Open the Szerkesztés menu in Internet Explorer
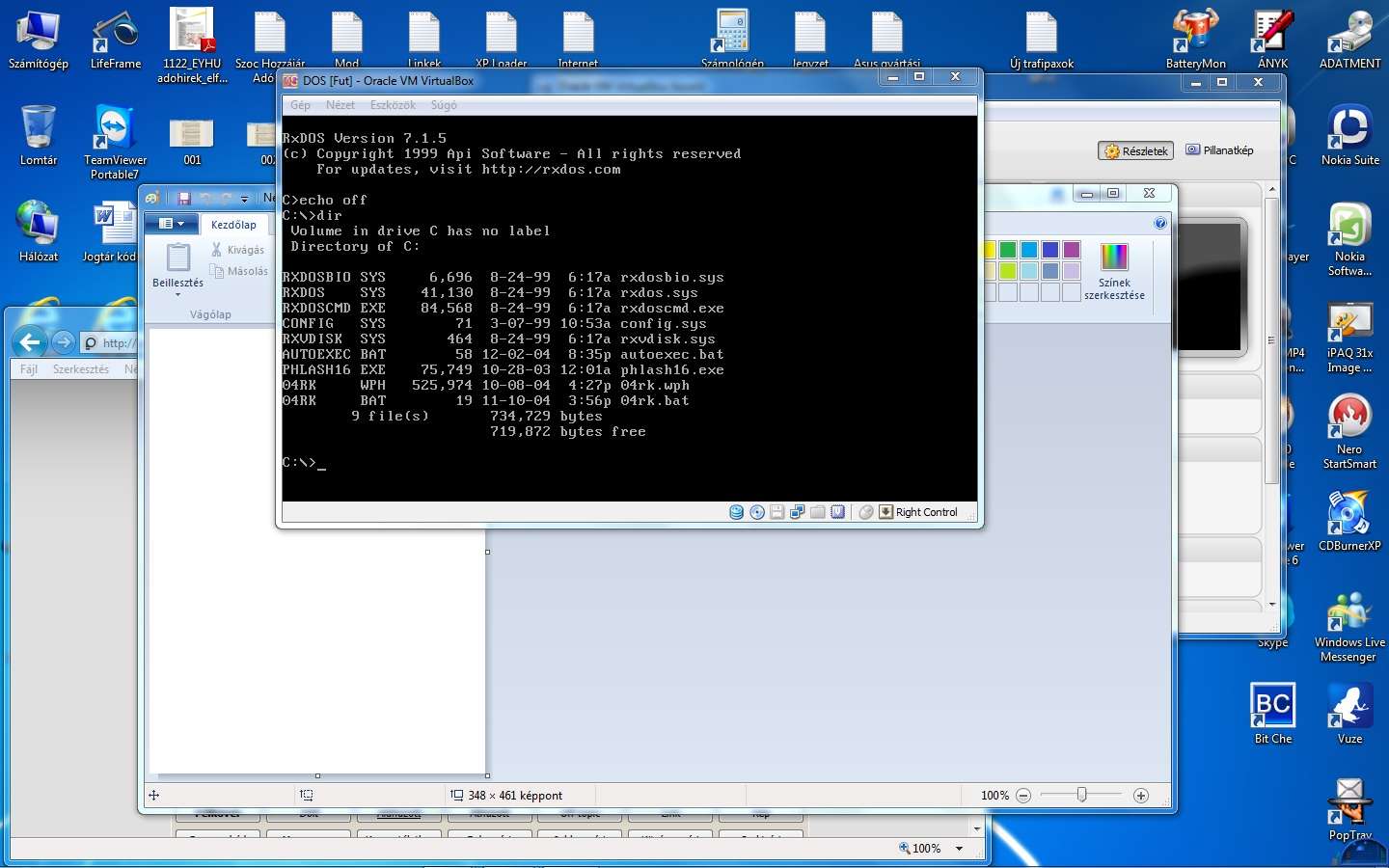Screen dimensions: 1389x868 81,369
